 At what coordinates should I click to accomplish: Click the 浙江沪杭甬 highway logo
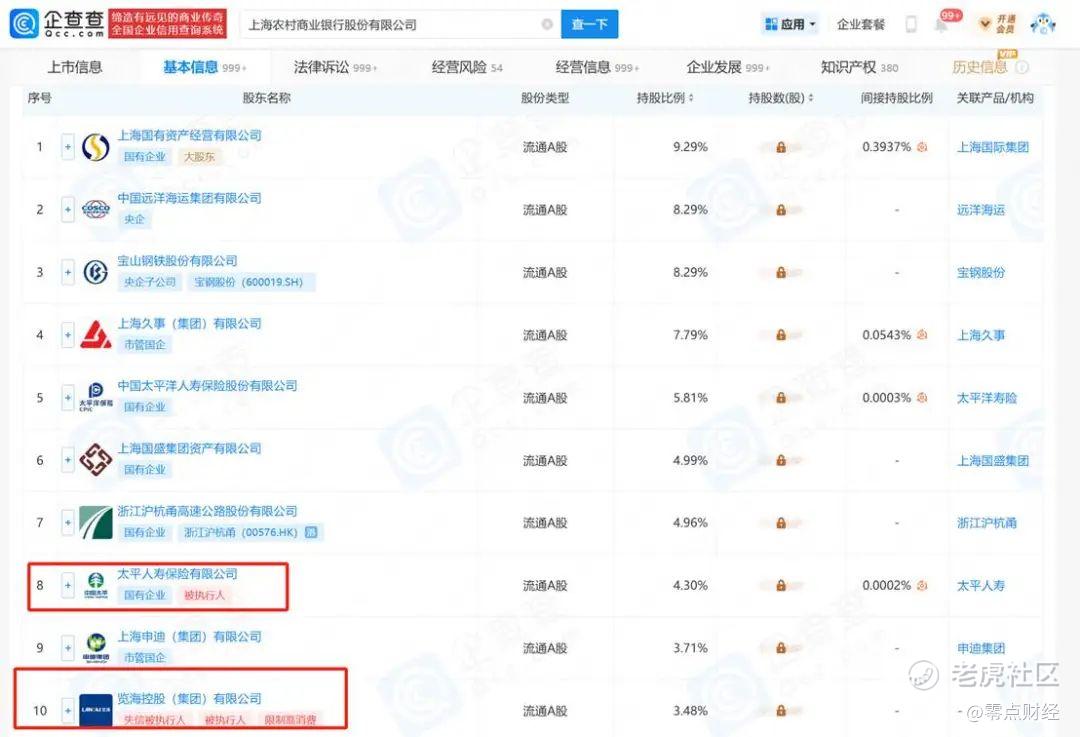[x=96, y=523]
